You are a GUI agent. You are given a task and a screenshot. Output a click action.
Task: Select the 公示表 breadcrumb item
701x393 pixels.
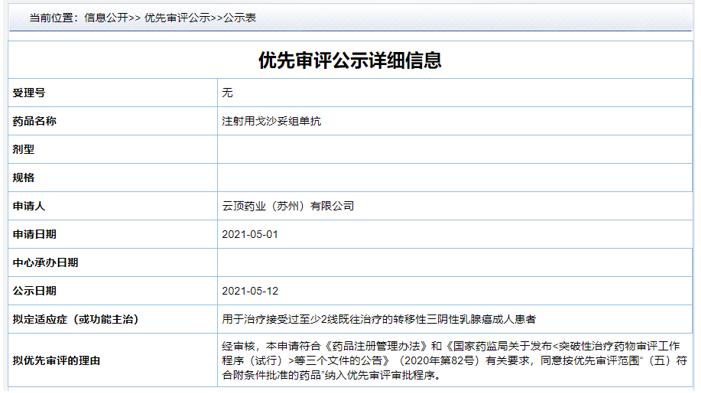[x=239, y=18]
